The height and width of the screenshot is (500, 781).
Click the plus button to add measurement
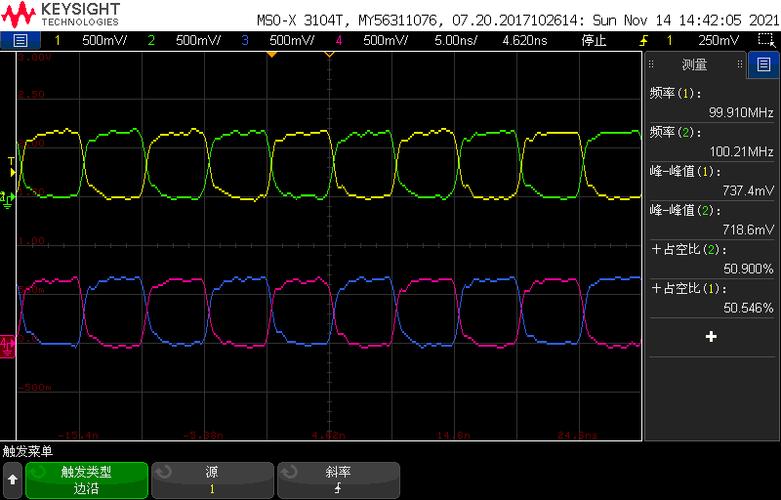711,337
